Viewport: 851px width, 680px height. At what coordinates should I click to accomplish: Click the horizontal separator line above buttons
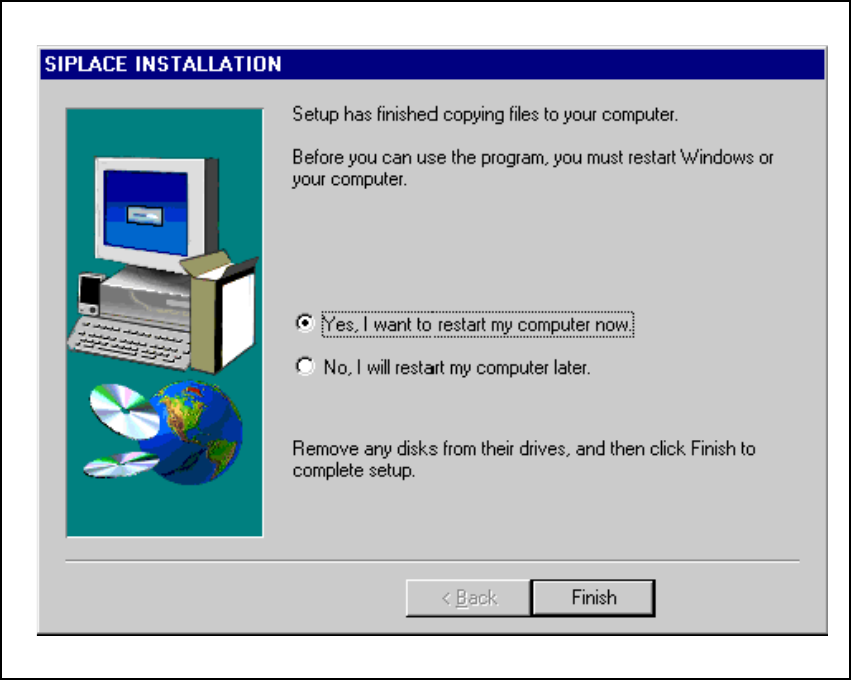coord(432,561)
